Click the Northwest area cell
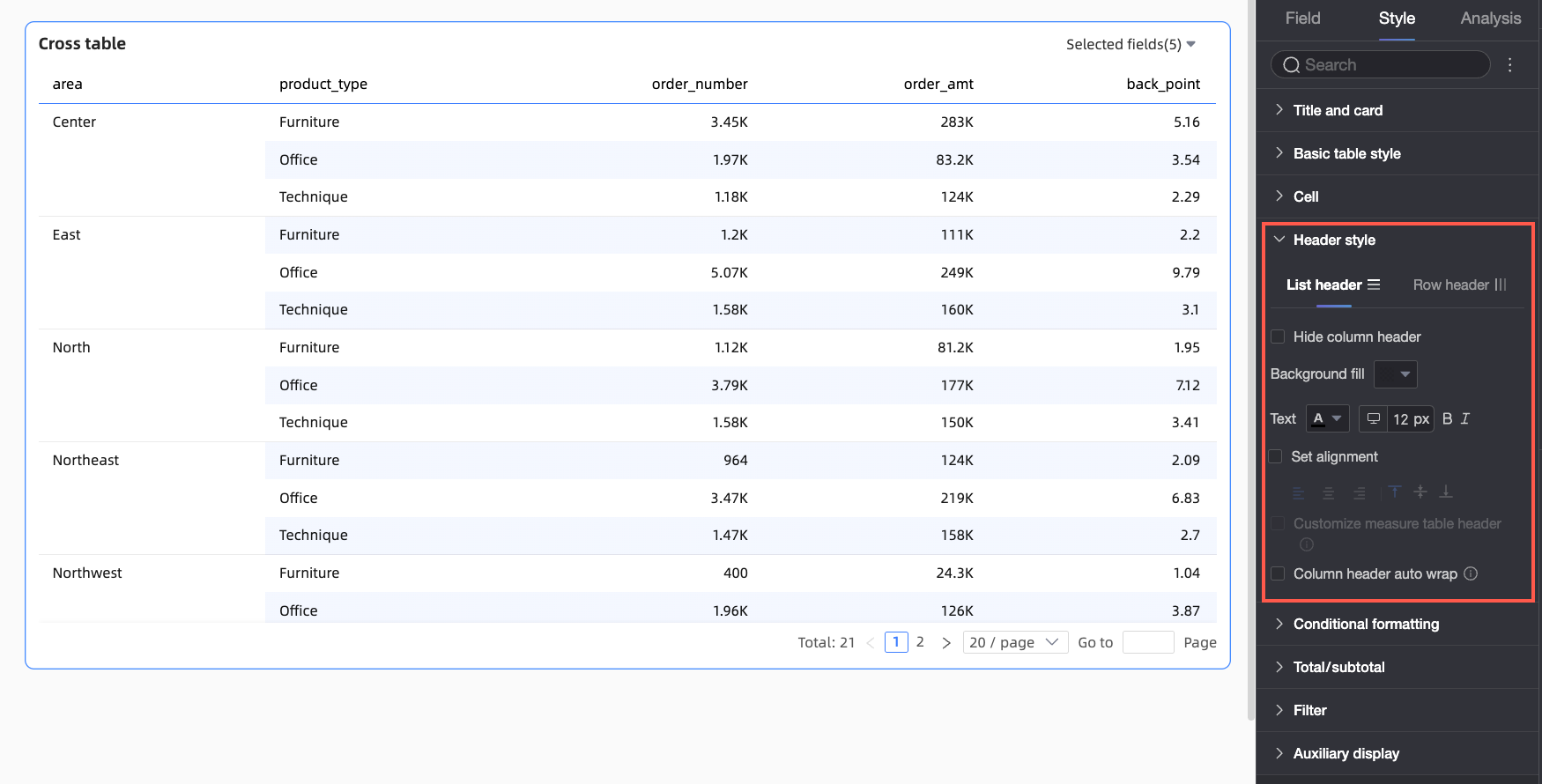The height and width of the screenshot is (784, 1542). coord(87,573)
